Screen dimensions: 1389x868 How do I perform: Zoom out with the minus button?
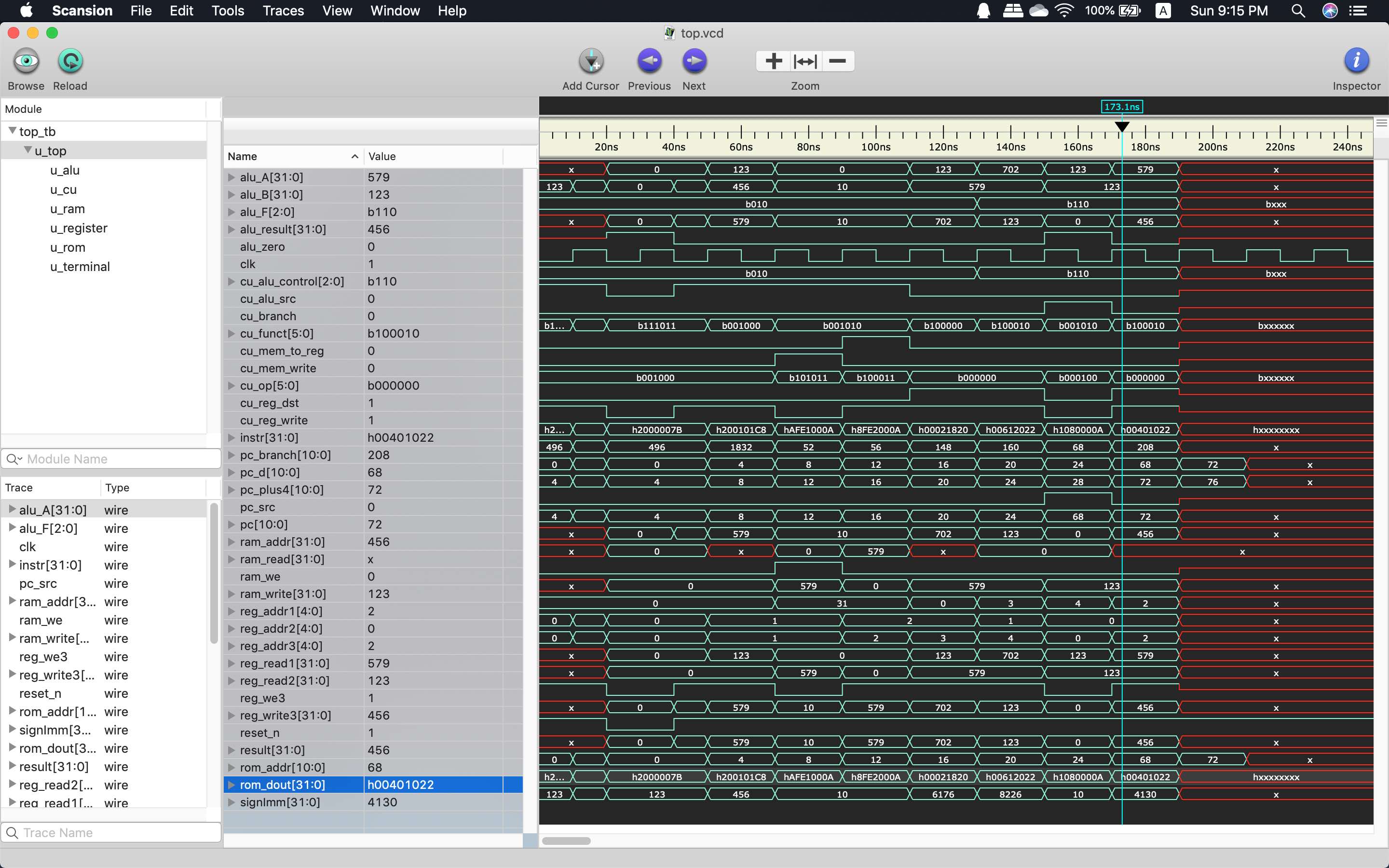pos(838,61)
